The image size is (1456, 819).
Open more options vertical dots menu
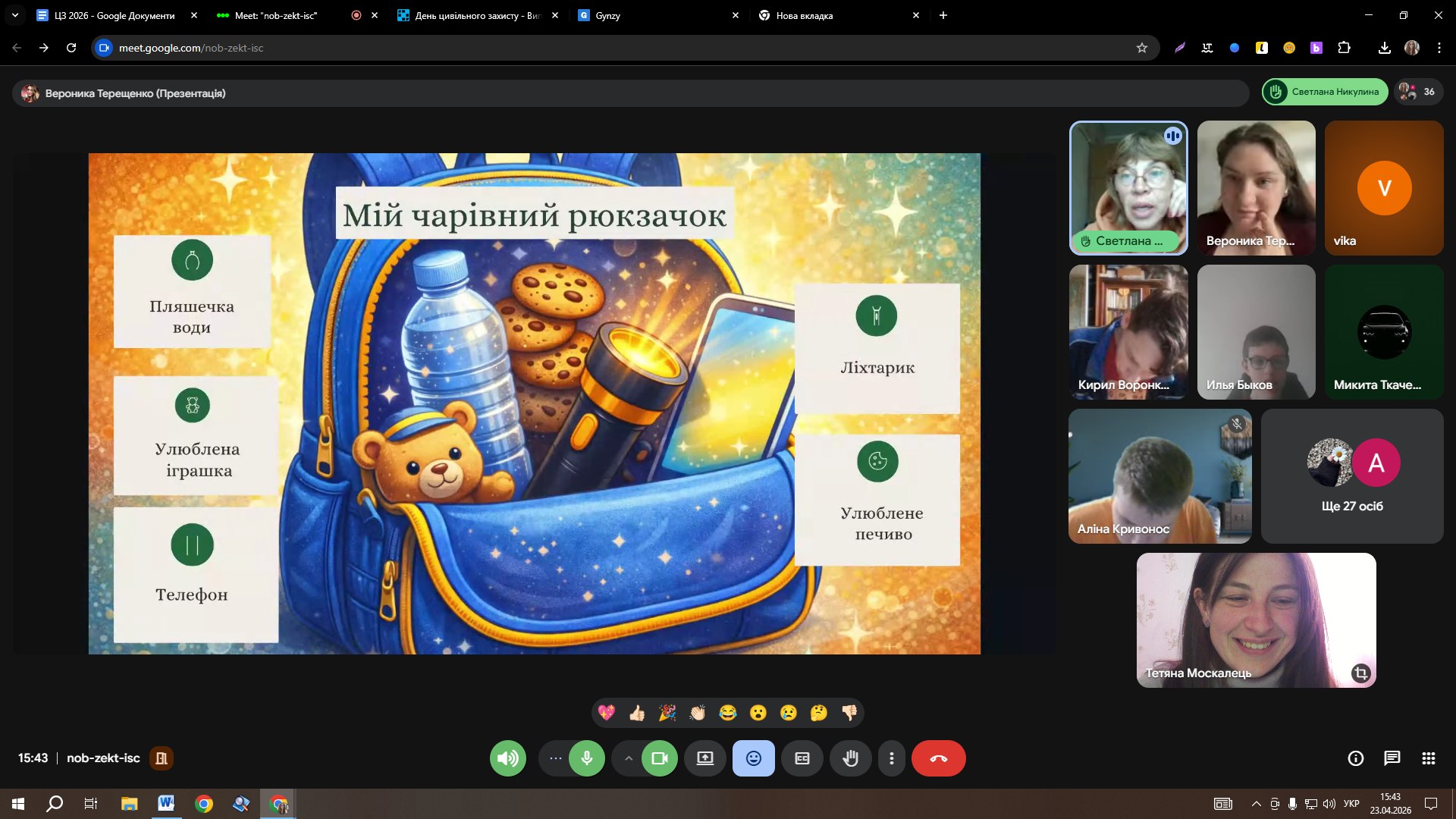pyautogui.click(x=892, y=758)
